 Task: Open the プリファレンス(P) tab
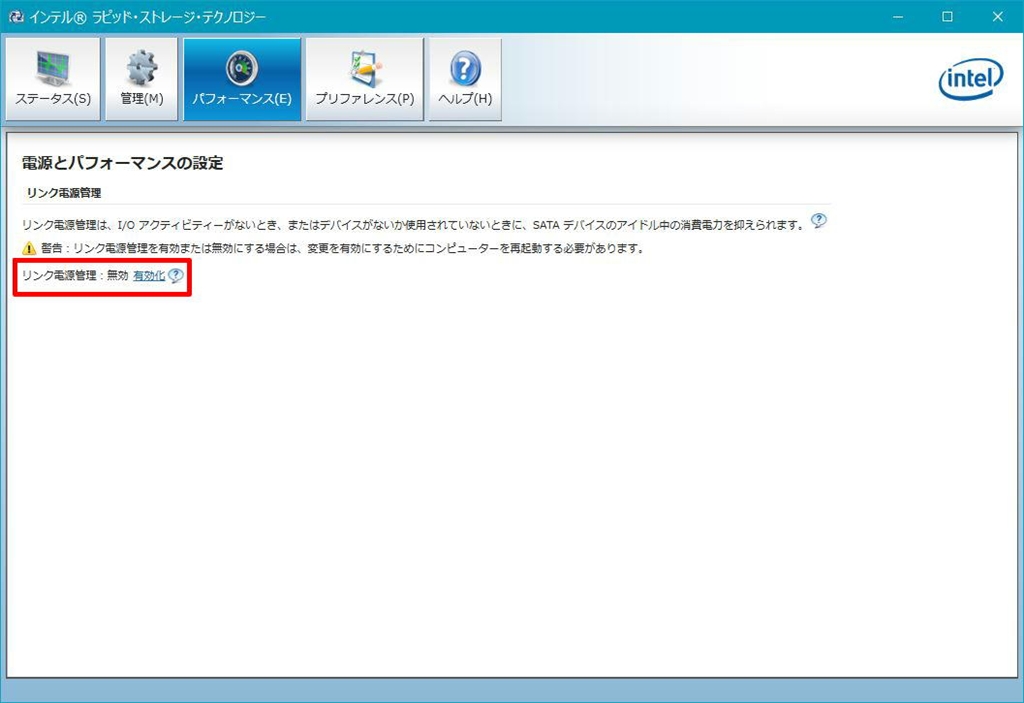pos(364,79)
